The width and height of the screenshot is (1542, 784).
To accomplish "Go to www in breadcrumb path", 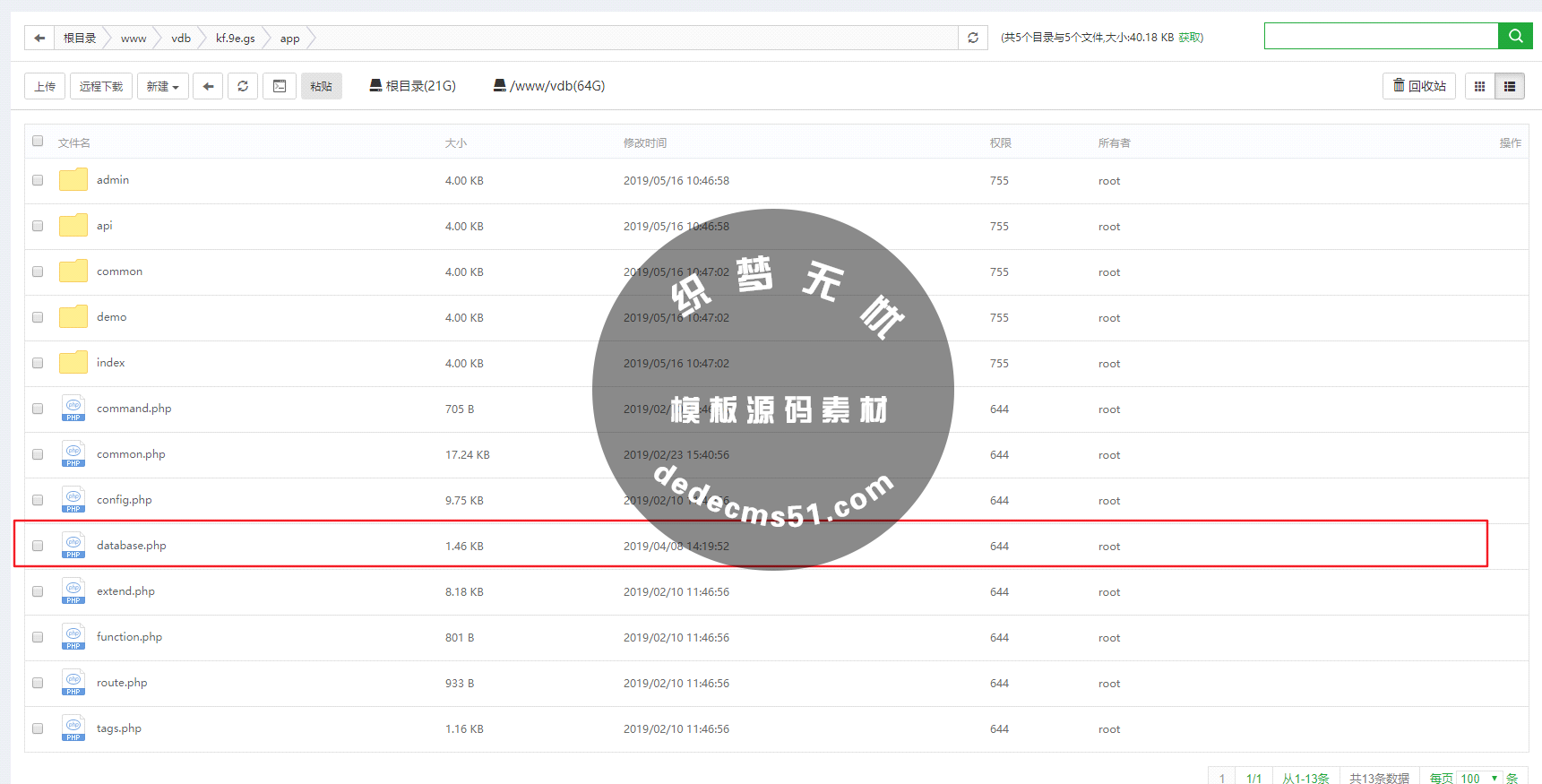I will [134, 39].
